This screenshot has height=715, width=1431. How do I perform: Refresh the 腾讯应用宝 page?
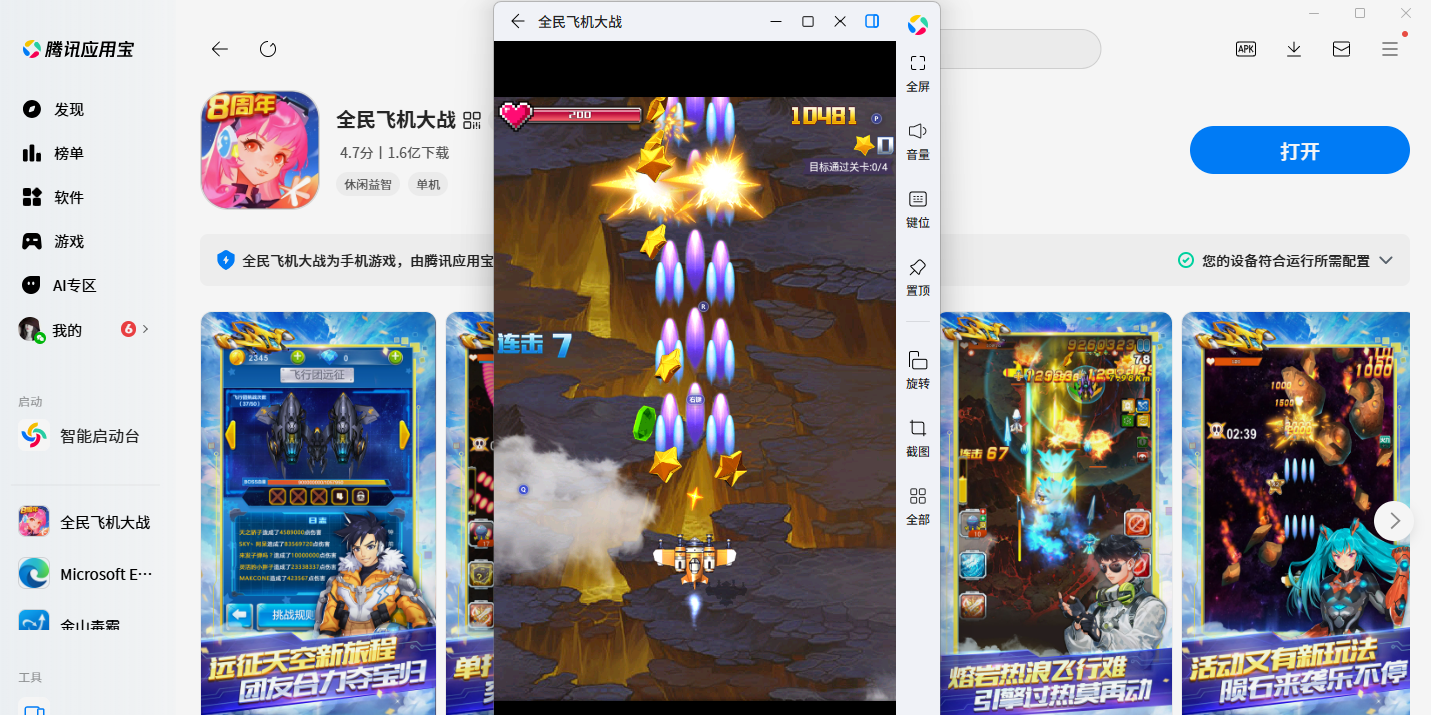[268, 49]
